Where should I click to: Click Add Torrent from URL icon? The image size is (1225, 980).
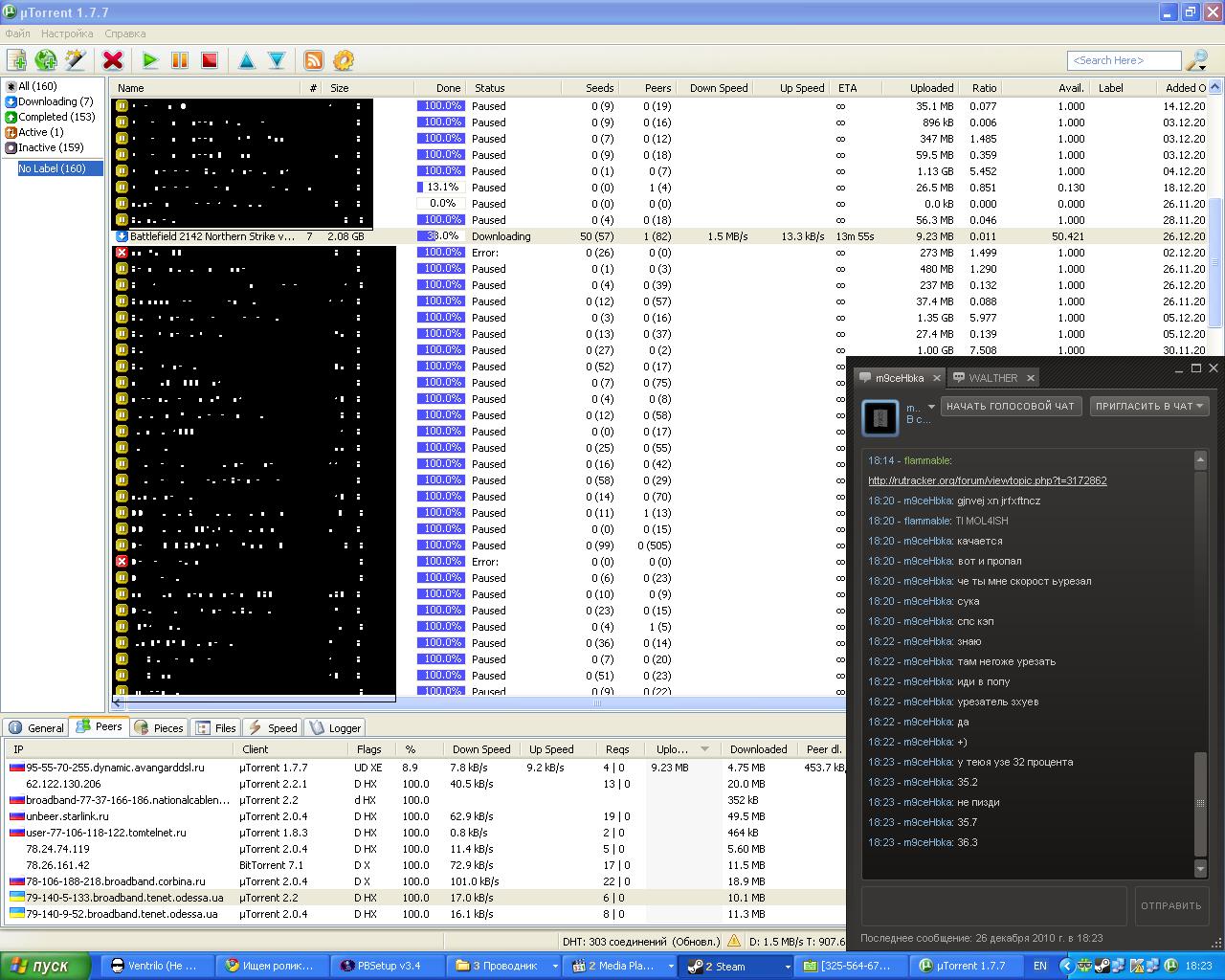[x=46, y=60]
